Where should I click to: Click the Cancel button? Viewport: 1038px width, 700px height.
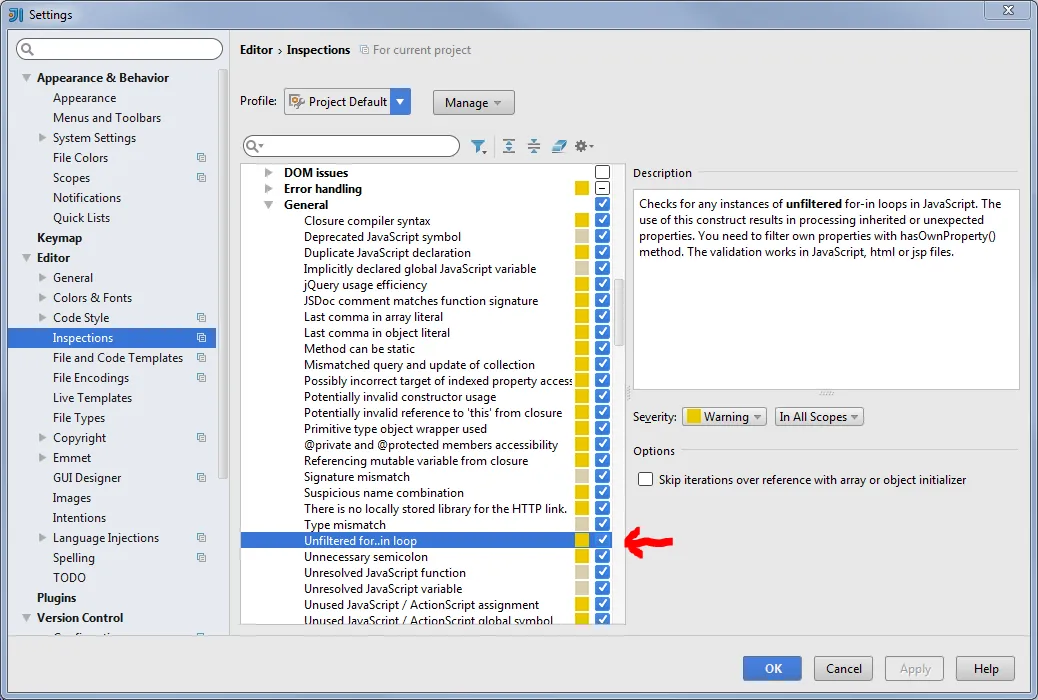pos(843,669)
